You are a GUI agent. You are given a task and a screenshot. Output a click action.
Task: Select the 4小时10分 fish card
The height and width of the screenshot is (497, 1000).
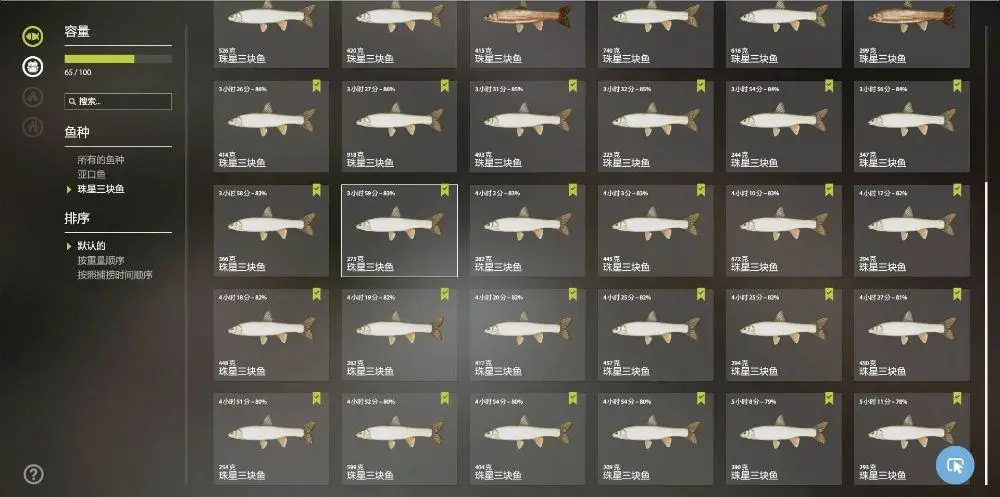(x=783, y=230)
